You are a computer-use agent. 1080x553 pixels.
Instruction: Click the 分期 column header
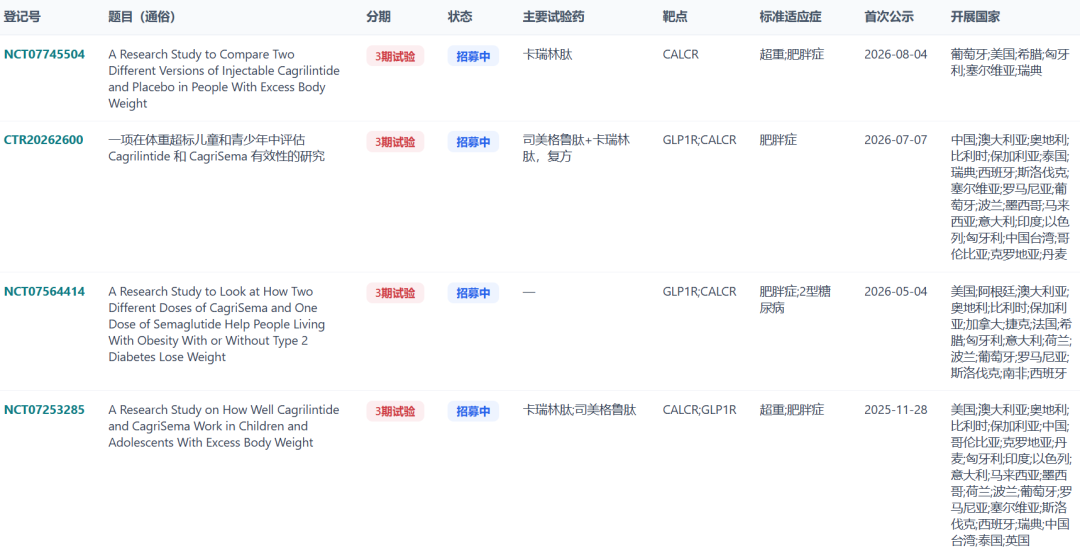click(x=378, y=17)
